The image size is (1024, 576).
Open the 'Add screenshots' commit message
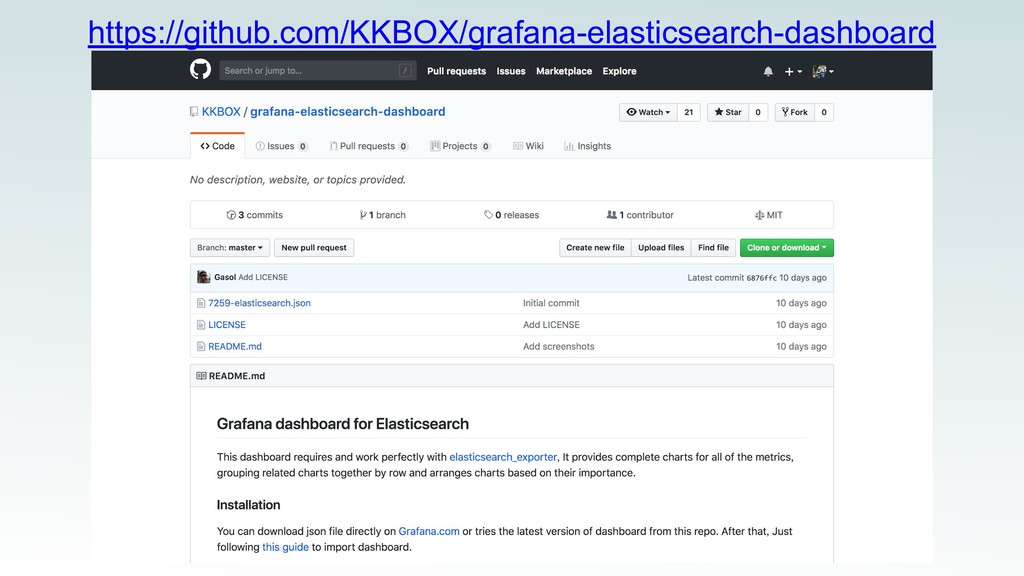click(558, 346)
